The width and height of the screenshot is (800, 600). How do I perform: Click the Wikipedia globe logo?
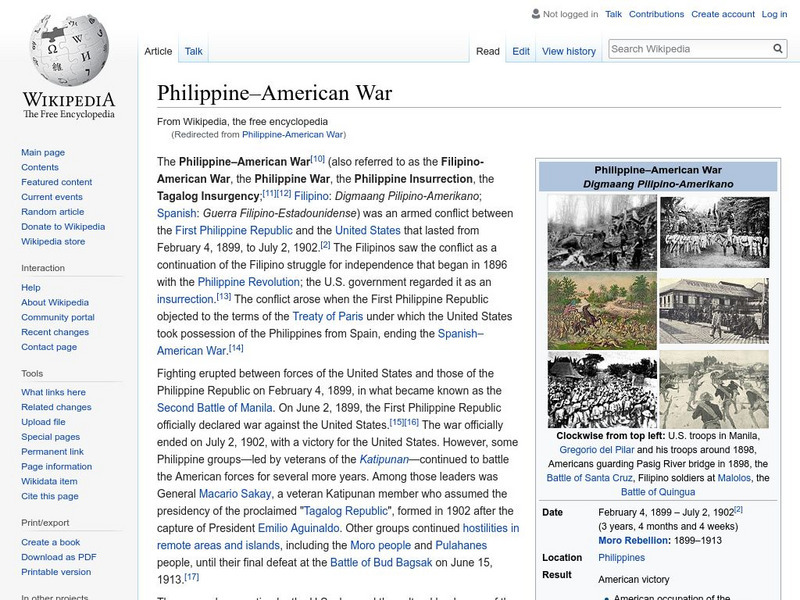[x=68, y=50]
